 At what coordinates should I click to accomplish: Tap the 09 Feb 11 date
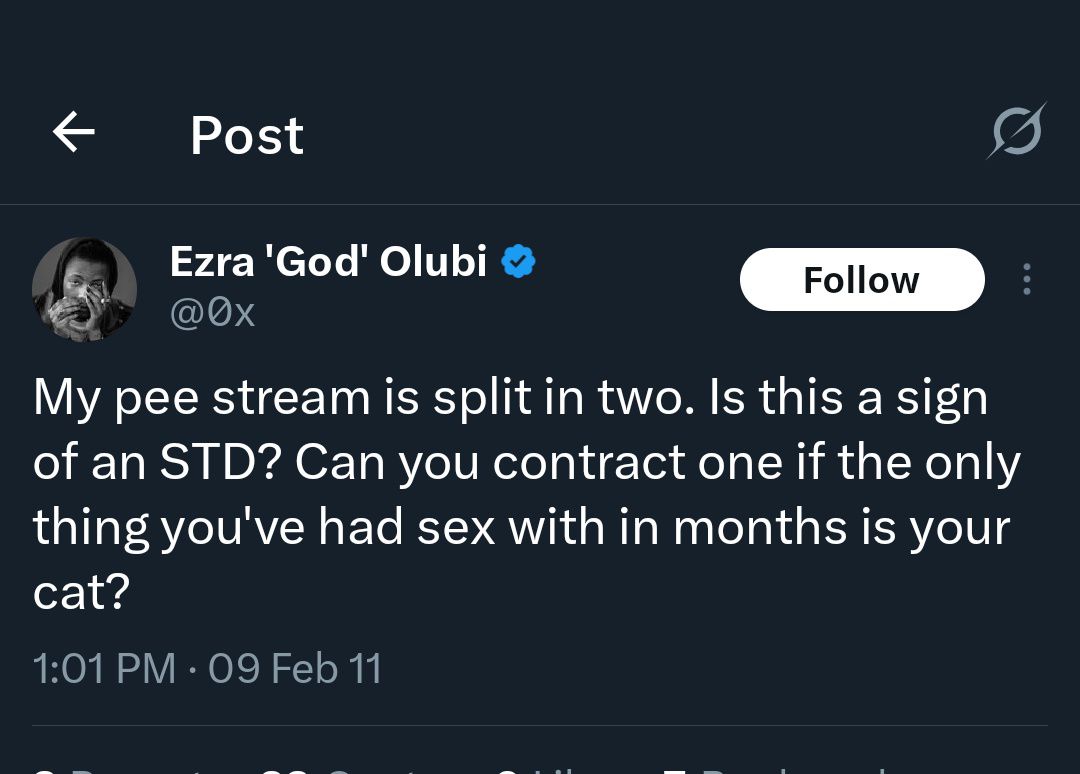[x=295, y=668]
